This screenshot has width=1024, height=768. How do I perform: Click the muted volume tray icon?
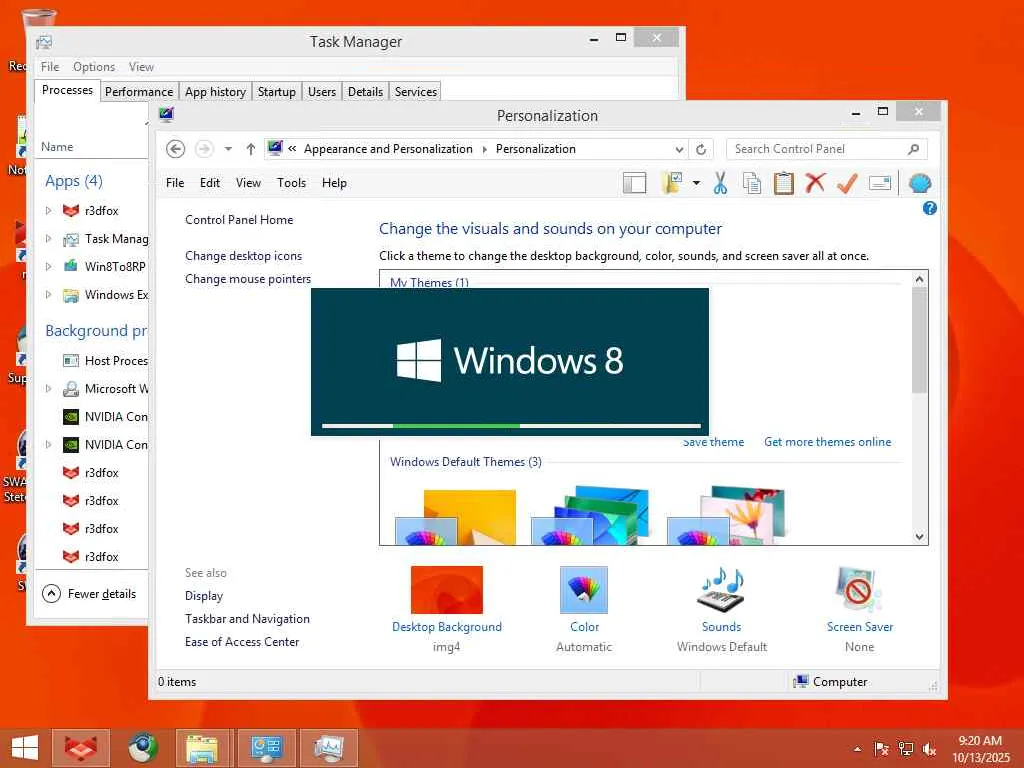coord(929,749)
